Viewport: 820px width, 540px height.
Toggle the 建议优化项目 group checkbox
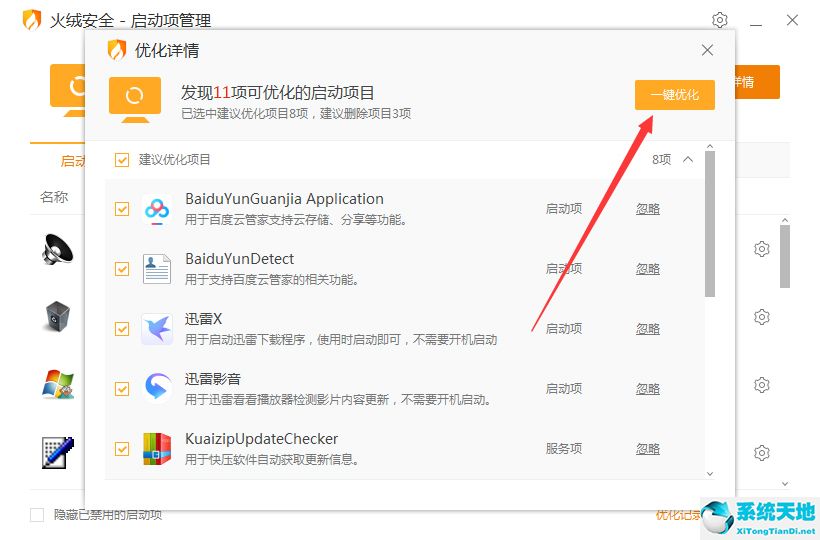(121, 159)
